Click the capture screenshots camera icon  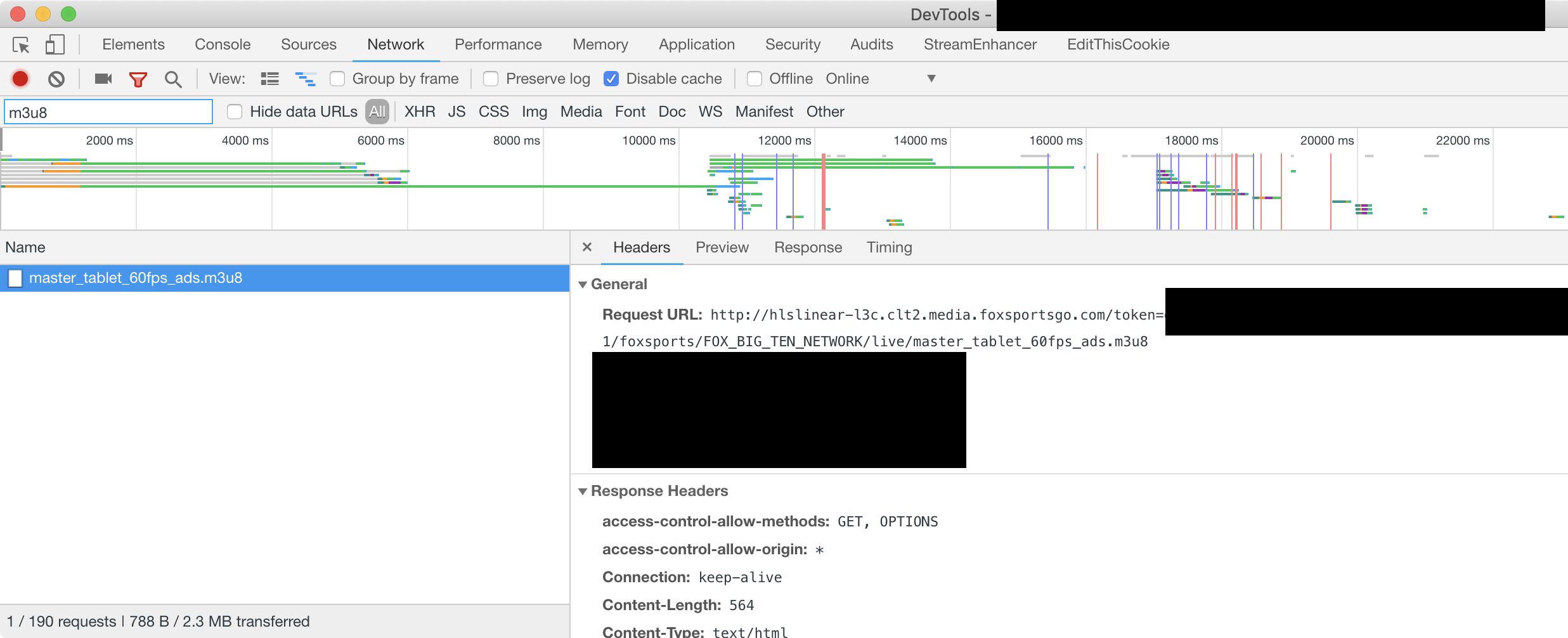click(103, 79)
